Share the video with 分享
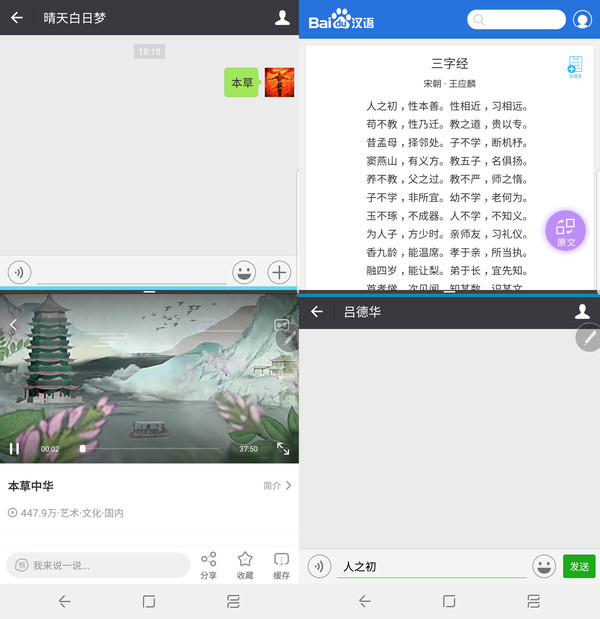 pos(208,565)
